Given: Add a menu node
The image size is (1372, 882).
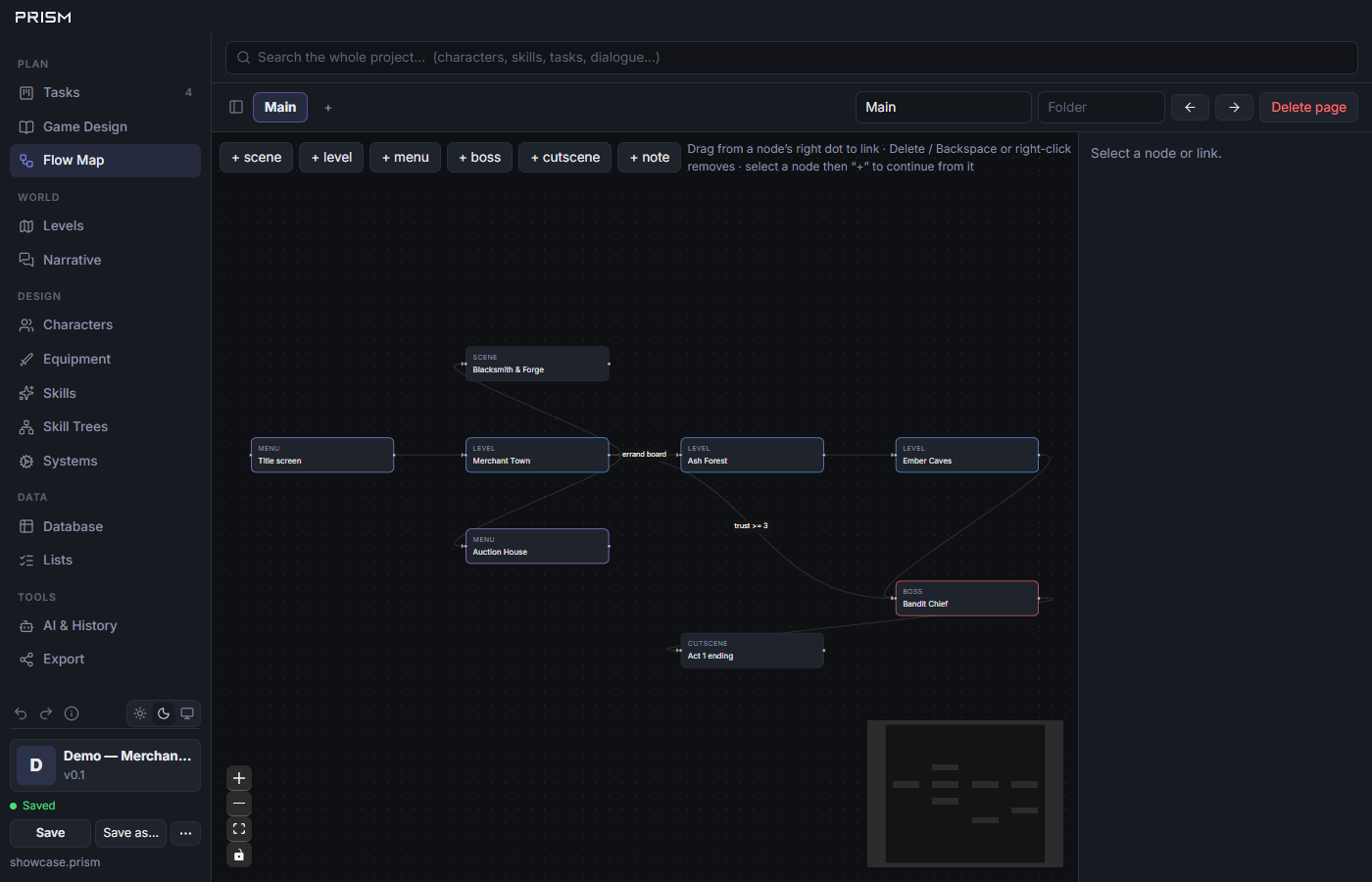Looking at the screenshot, I should point(405,157).
